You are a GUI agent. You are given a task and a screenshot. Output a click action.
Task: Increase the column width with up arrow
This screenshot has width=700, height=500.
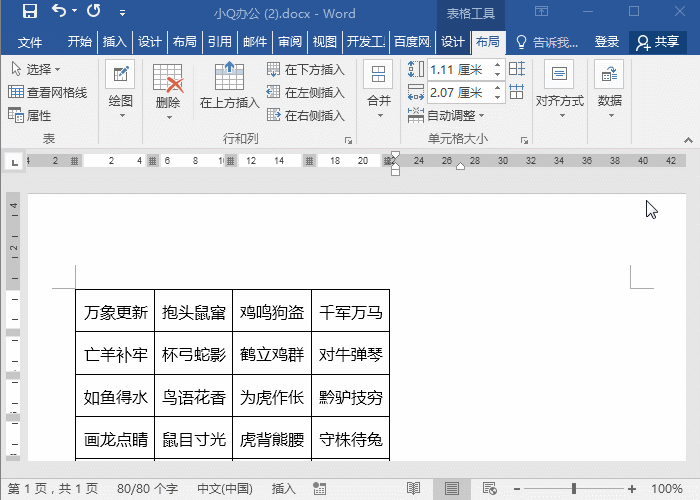pyautogui.click(x=497, y=88)
